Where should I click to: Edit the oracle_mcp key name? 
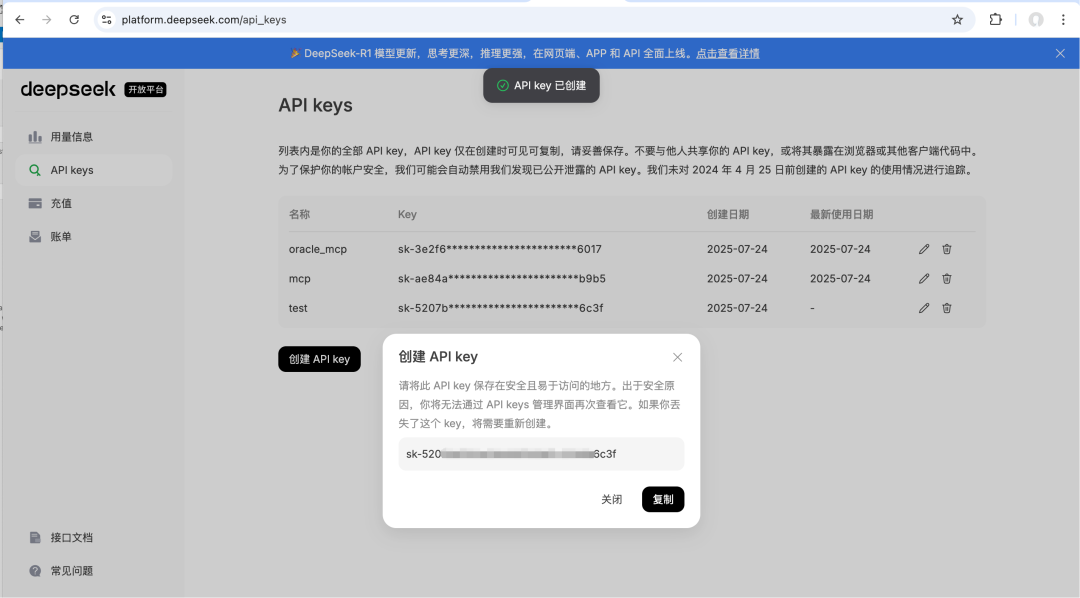click(x=924, y=249)
